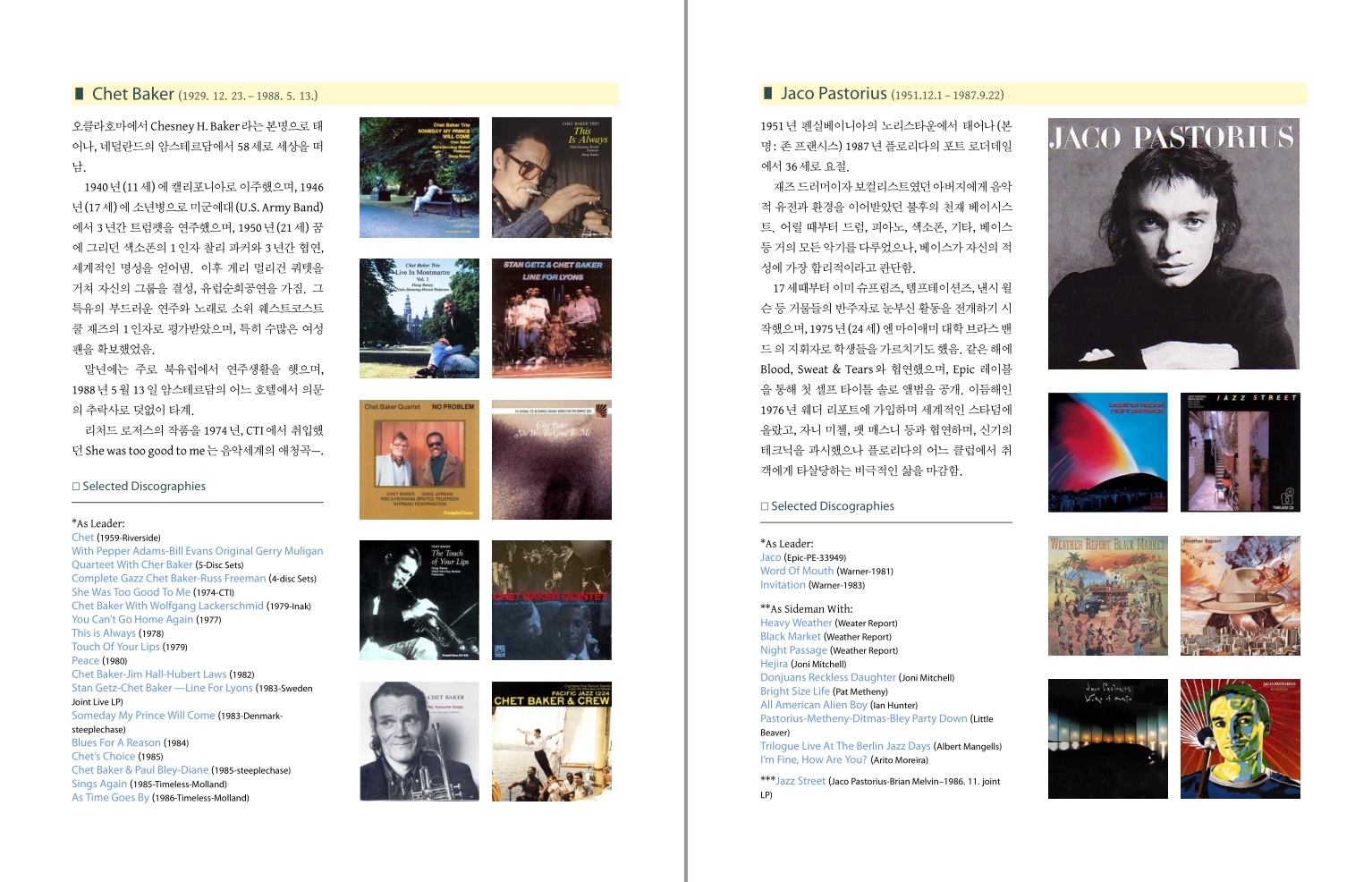The image size is (1372, 882).
Task: Select the 'Chet Baker & Crew' sailboat cover
Action: 552,741
